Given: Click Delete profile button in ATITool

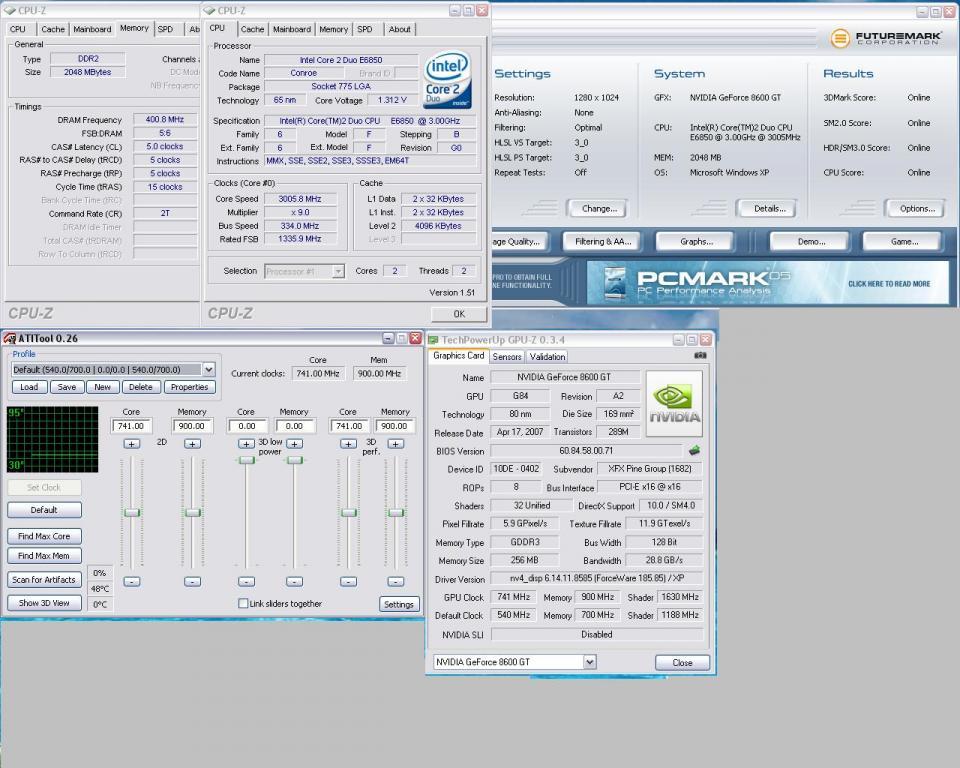Looking at the screenshot, I should pyautogui.click(x=141, y=387).
